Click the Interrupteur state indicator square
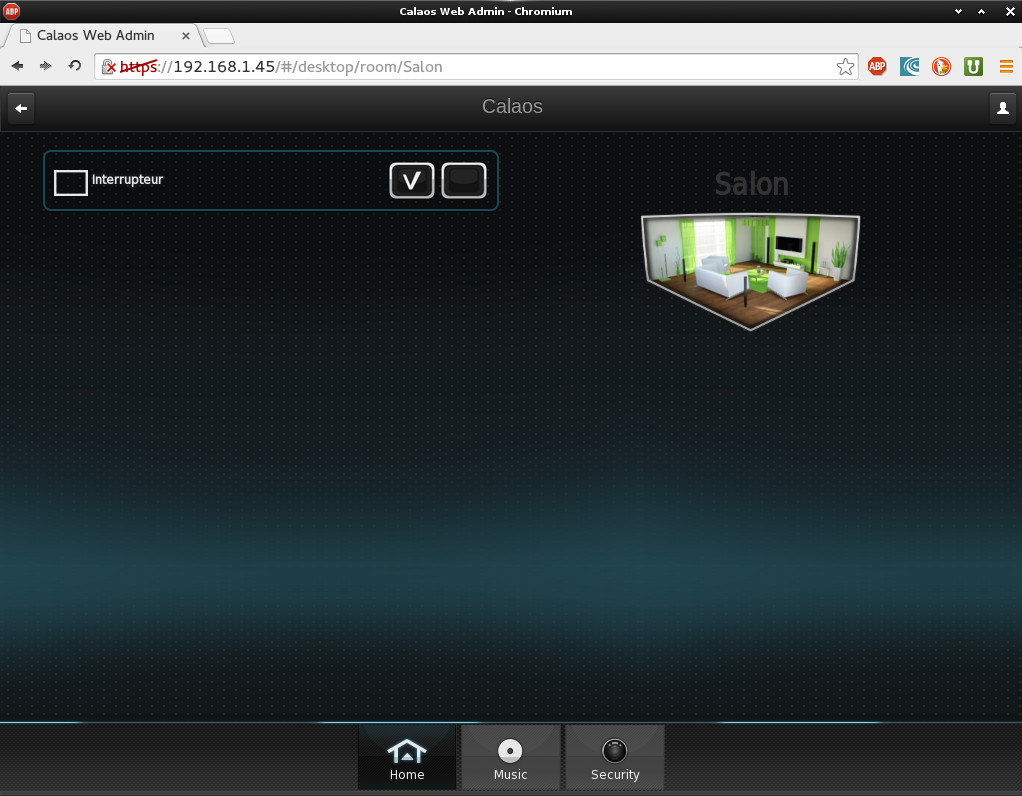This screenshot has height=796, width=1022. [70, 183]
